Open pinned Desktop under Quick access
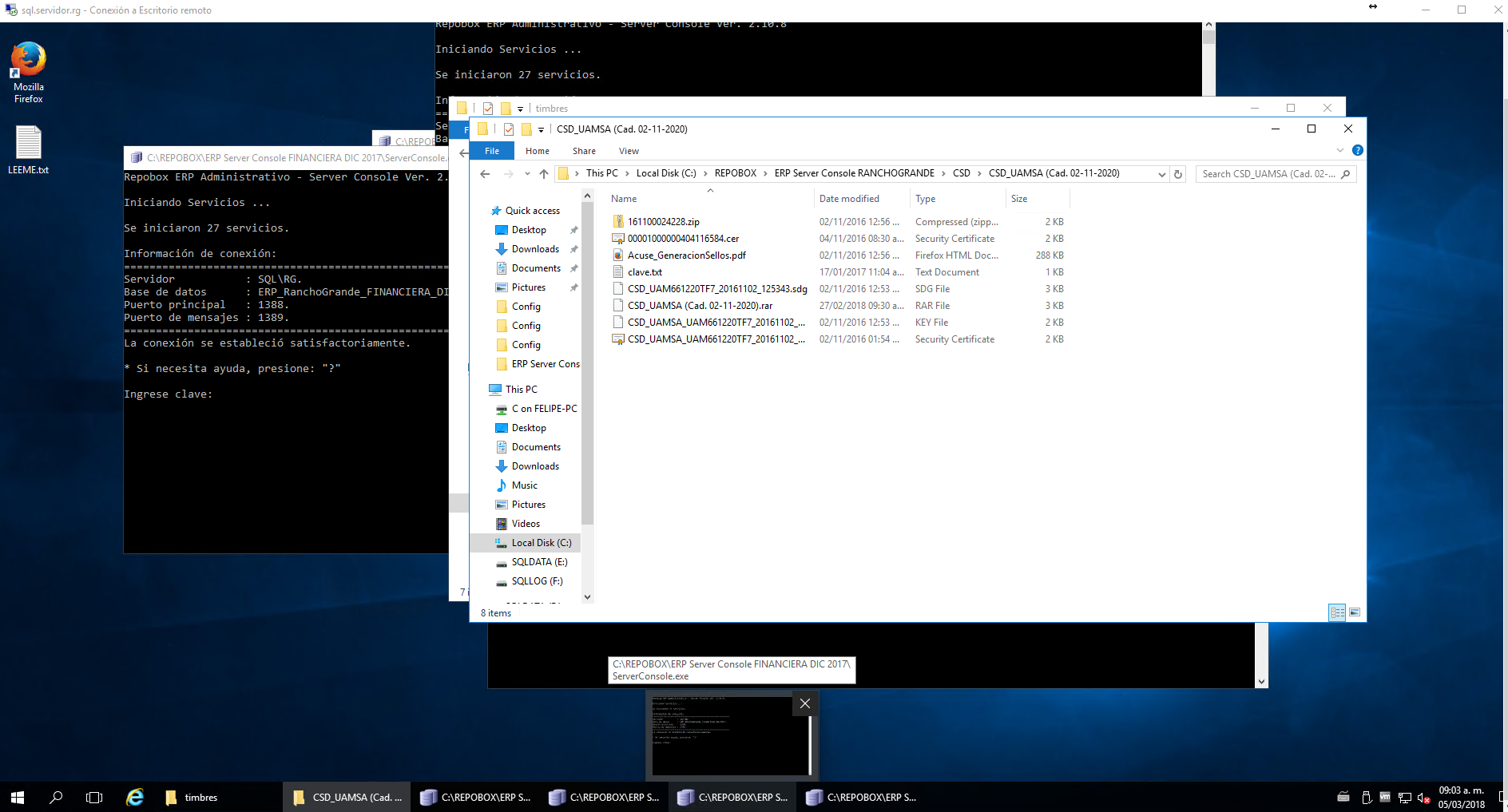 (529, 230)
